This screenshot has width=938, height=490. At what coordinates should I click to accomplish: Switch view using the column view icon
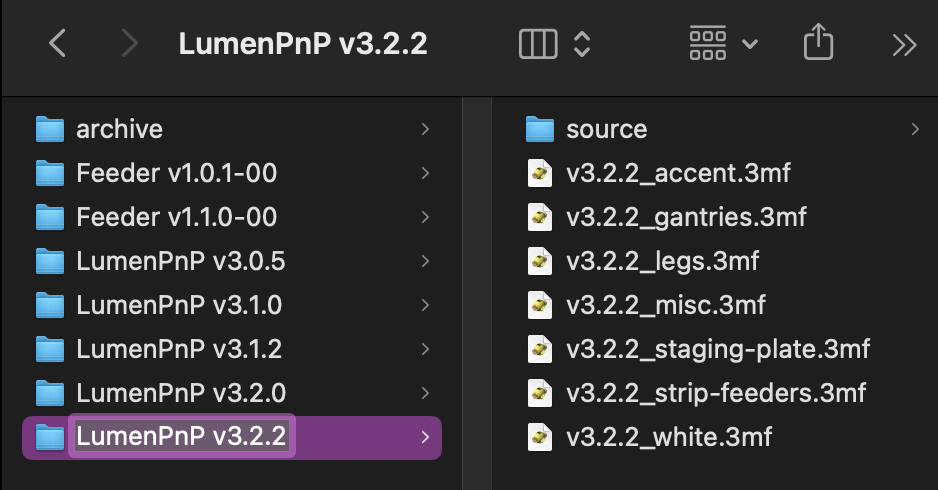coord(538,44)
